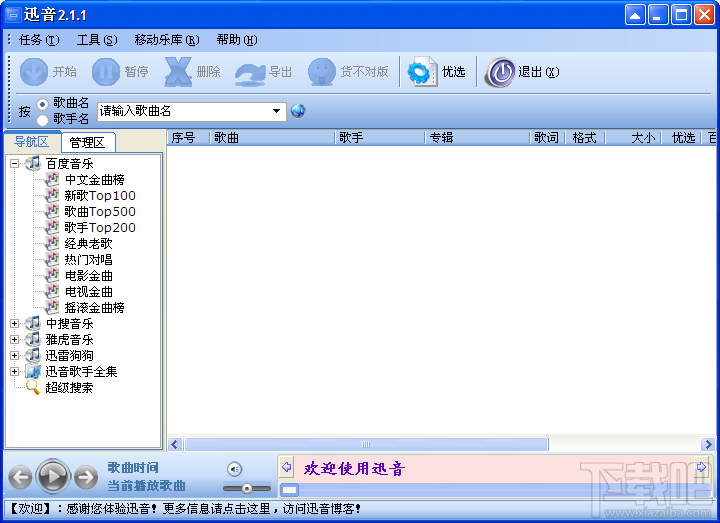The width and height of the screenshot is (720, 523).
Task: Expand the 迅雷狗狗 tree node
Action: pos(14,355)
